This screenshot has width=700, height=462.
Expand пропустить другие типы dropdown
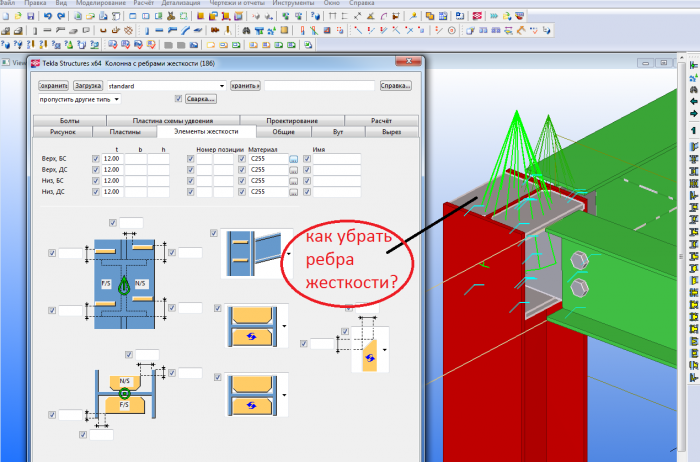tap(79, 99)
